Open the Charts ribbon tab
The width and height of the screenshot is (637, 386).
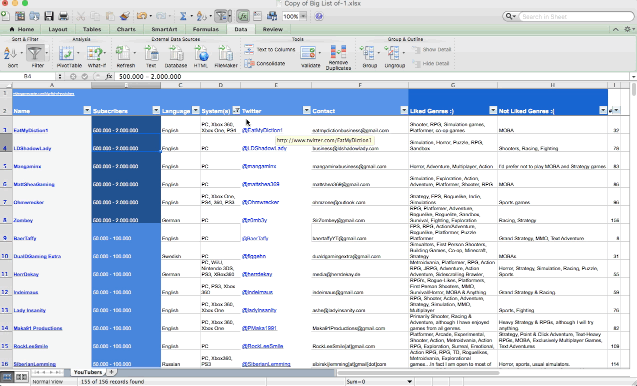[x=126, y=29]
